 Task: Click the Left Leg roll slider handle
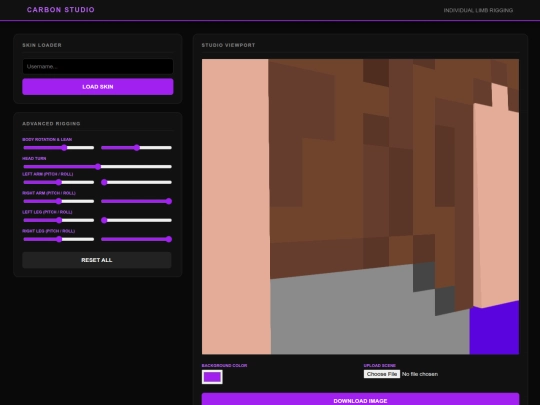click(104, 220)
